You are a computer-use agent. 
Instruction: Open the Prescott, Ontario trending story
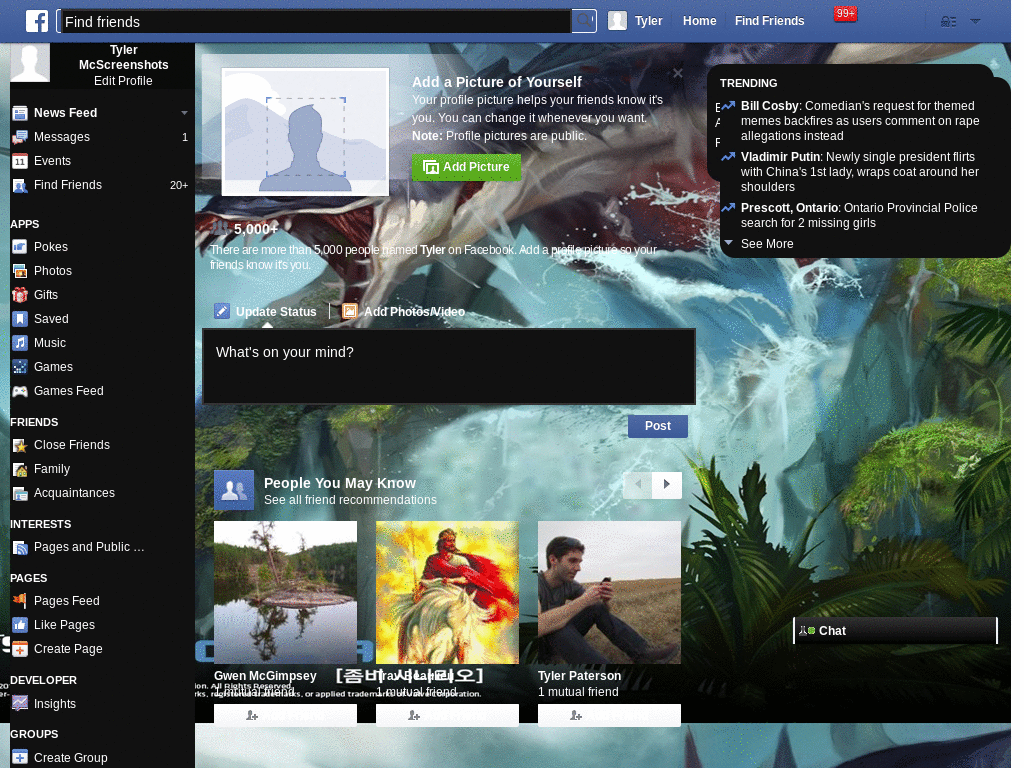click(x=859, y=216)
